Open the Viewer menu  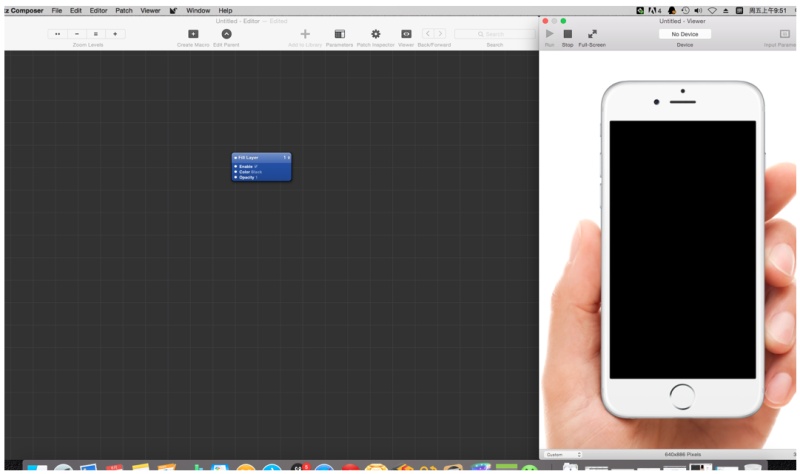150,10
